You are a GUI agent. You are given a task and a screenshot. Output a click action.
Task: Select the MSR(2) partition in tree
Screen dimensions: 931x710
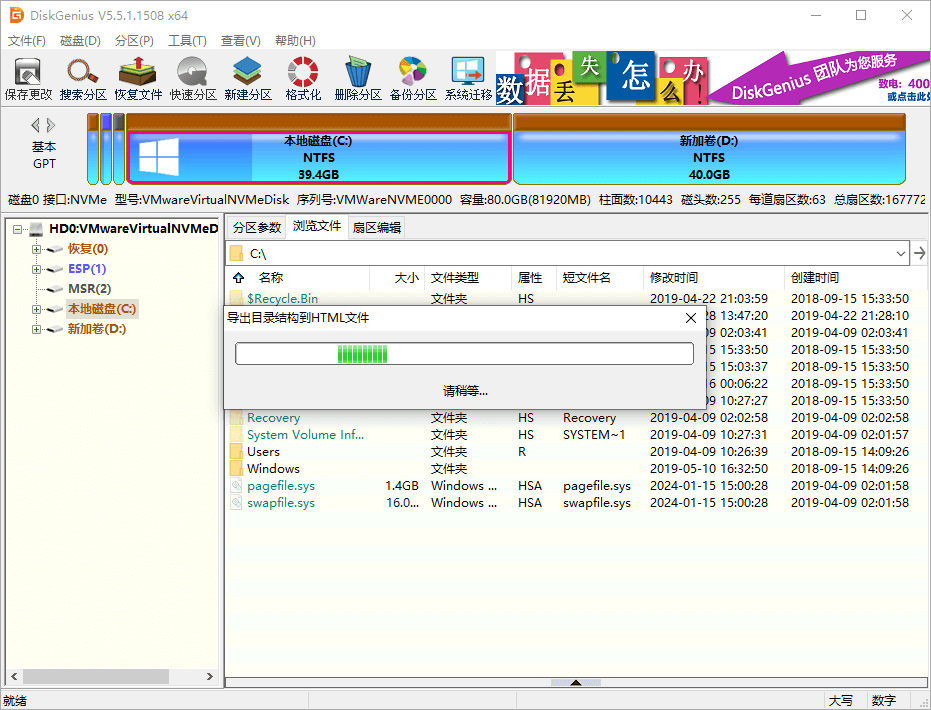coord(90,289)
